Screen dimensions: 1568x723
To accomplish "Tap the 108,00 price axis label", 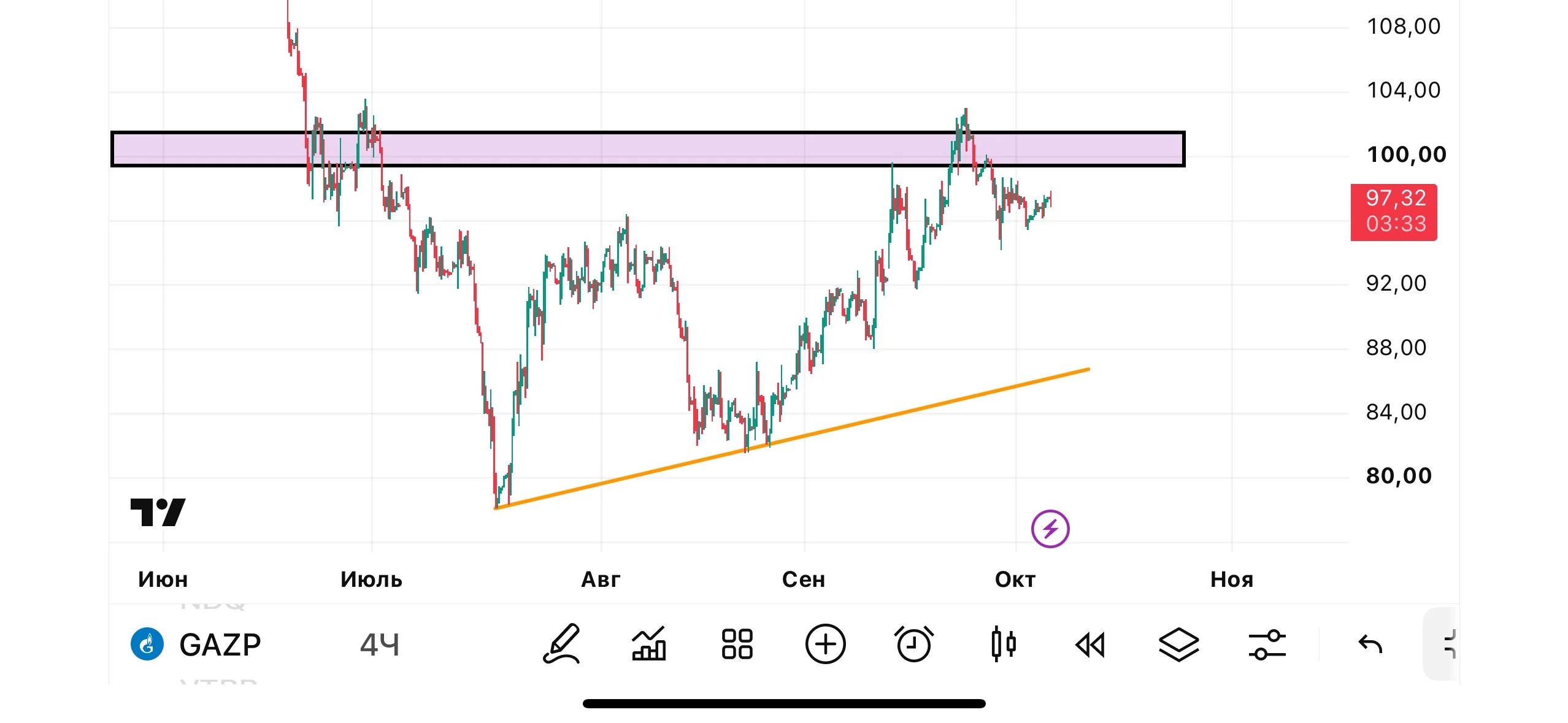I will [x=1404, y=26].
